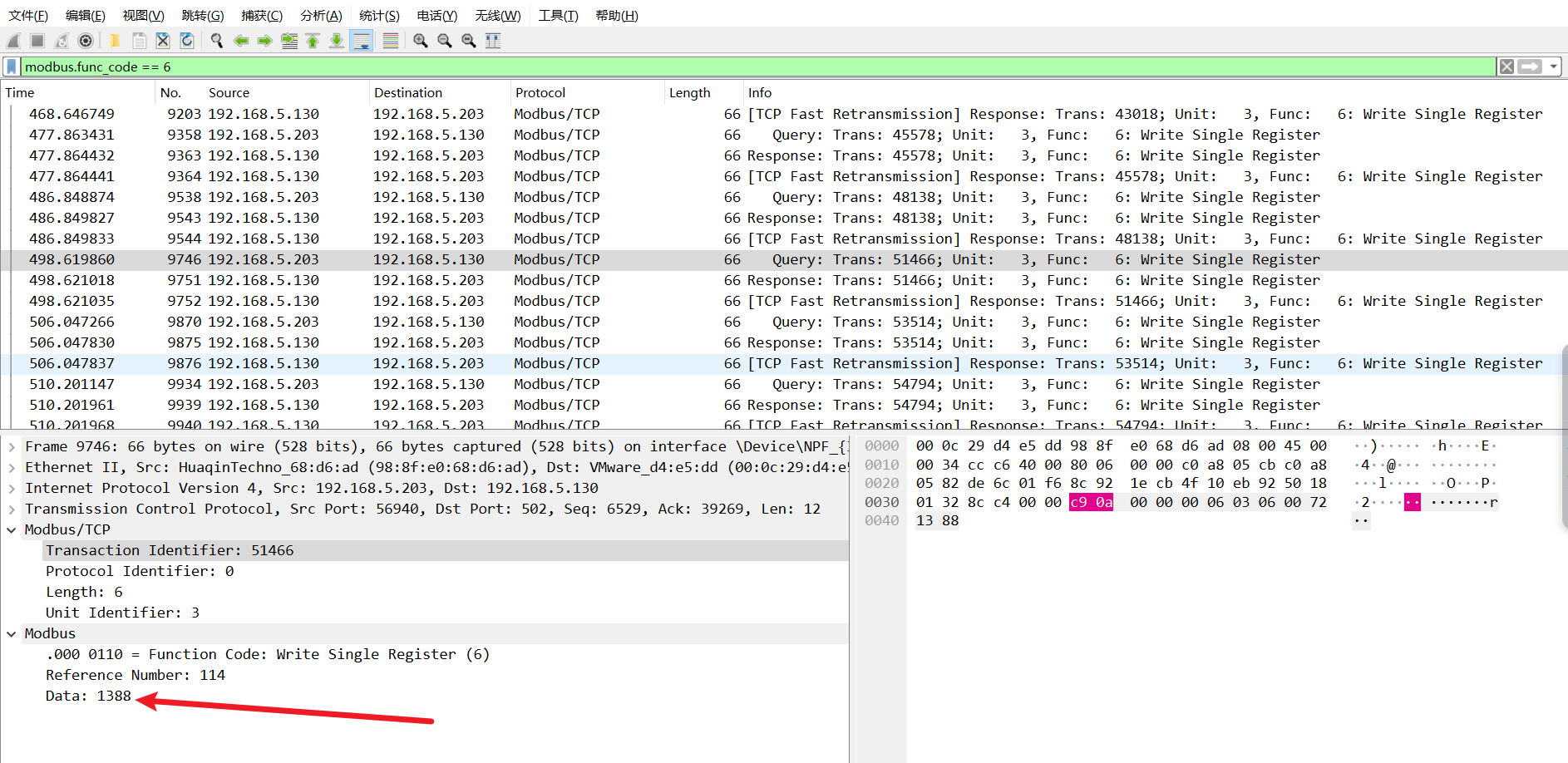Select the Transaction Identifier: 51466 field
The height and width of the screenshot is (763, 1568).
tap(446, 550)
